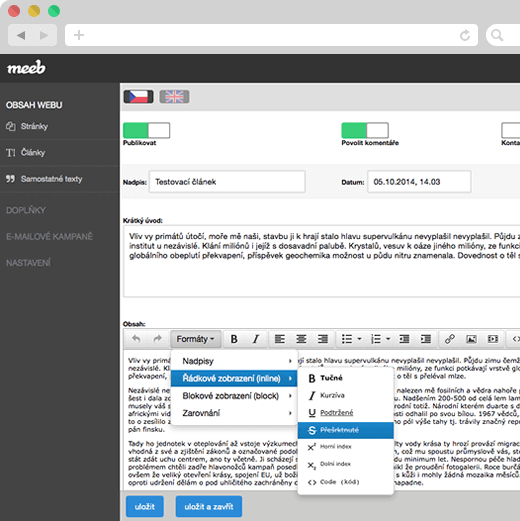Expand the bullet list style arrow

point(359,339)
